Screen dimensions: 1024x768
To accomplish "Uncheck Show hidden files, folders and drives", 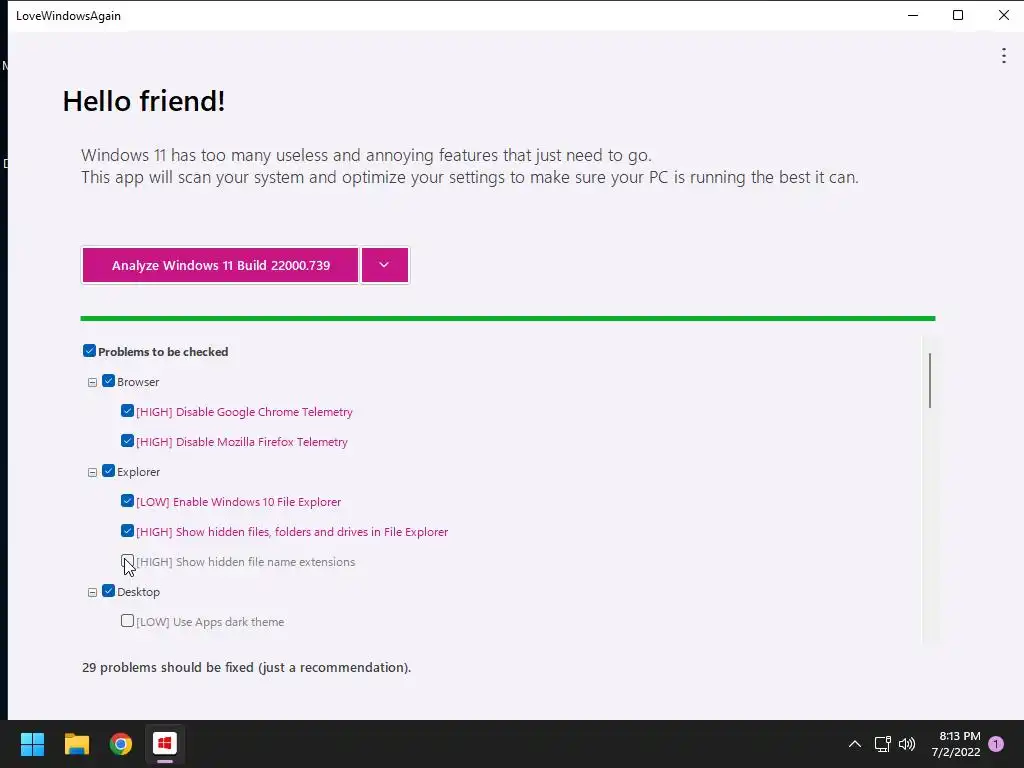I will click(x=127, y=531).
